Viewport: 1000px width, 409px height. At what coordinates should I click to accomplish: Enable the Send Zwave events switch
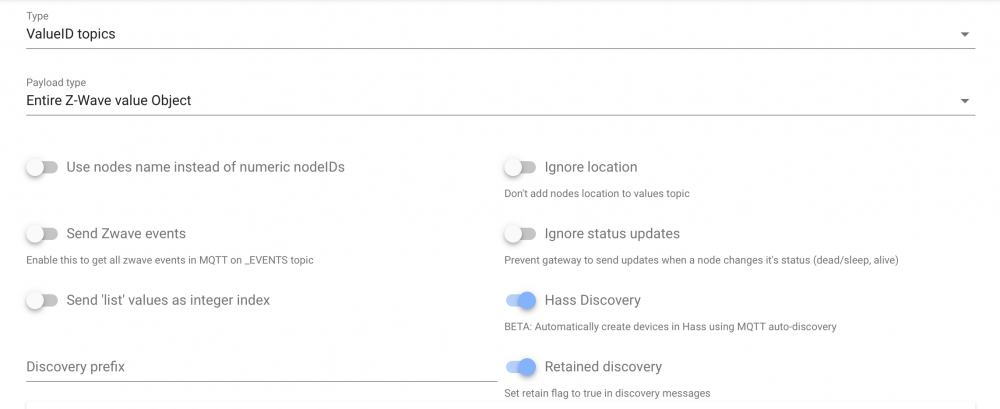42,234
